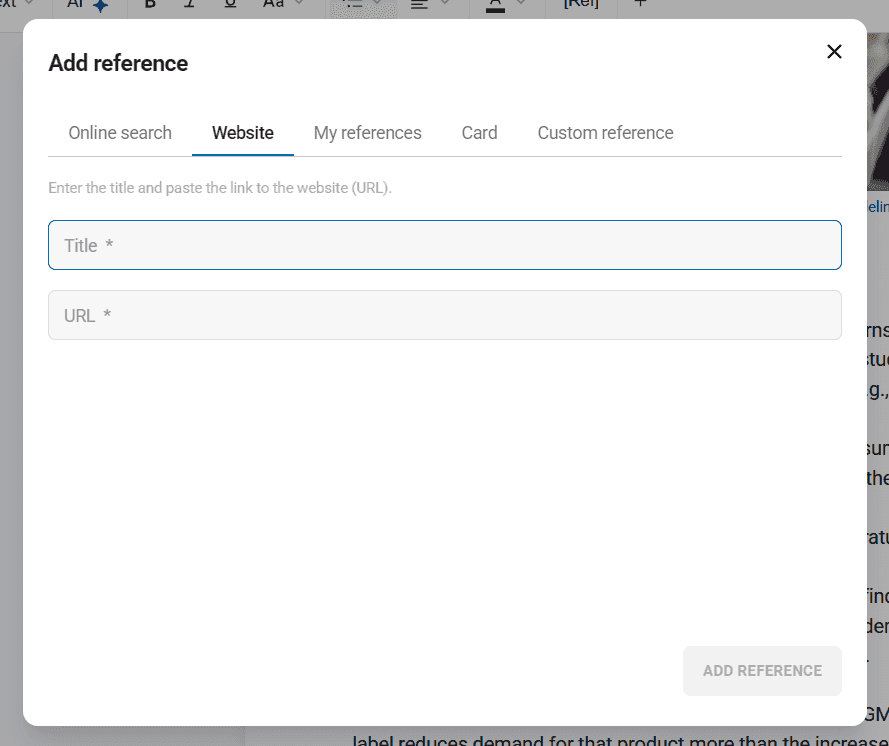This screenshot has height=746, width=889.
Task: Select the Website tab
Action: point(243,133)
